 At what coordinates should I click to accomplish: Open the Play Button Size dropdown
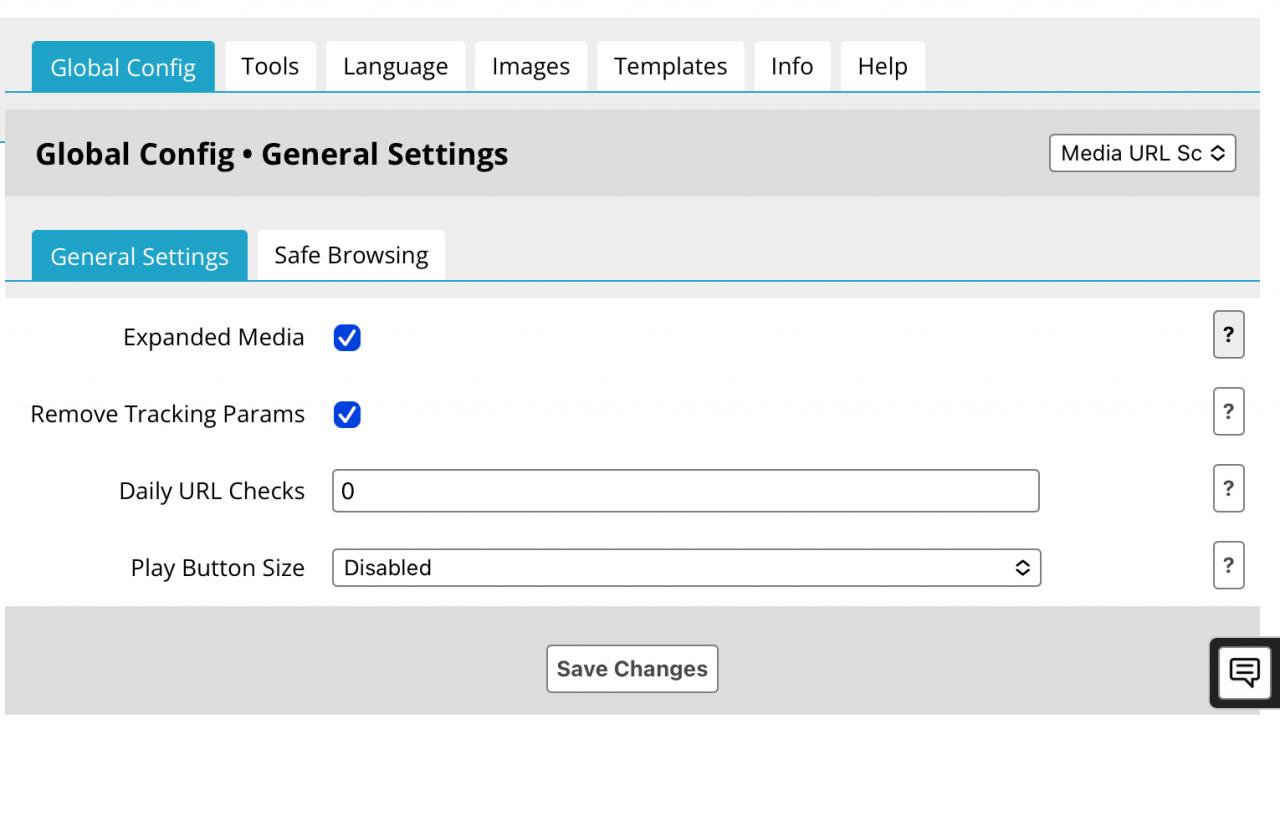tap(686, 568)
